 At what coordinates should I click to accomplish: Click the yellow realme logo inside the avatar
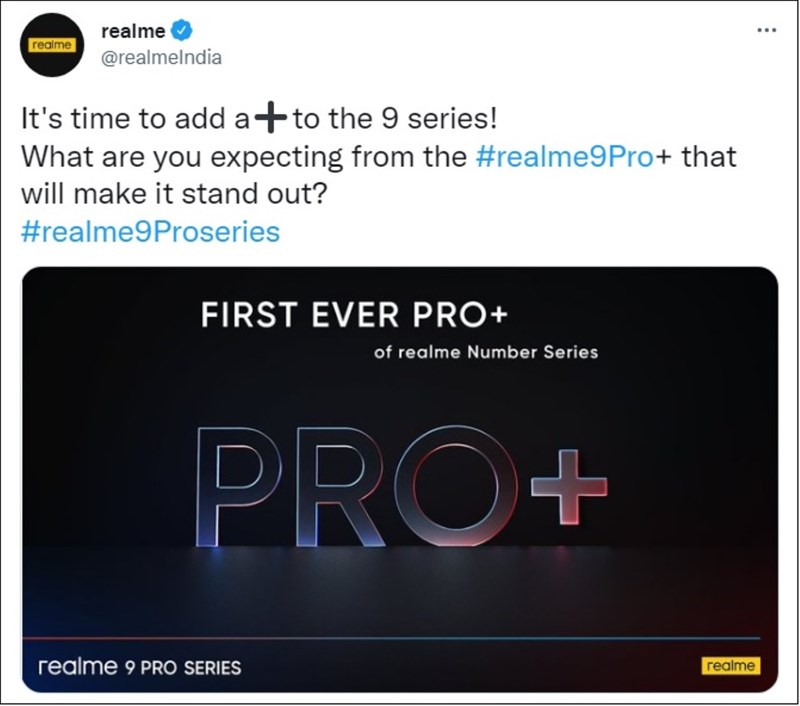click(x=50, y=44)
